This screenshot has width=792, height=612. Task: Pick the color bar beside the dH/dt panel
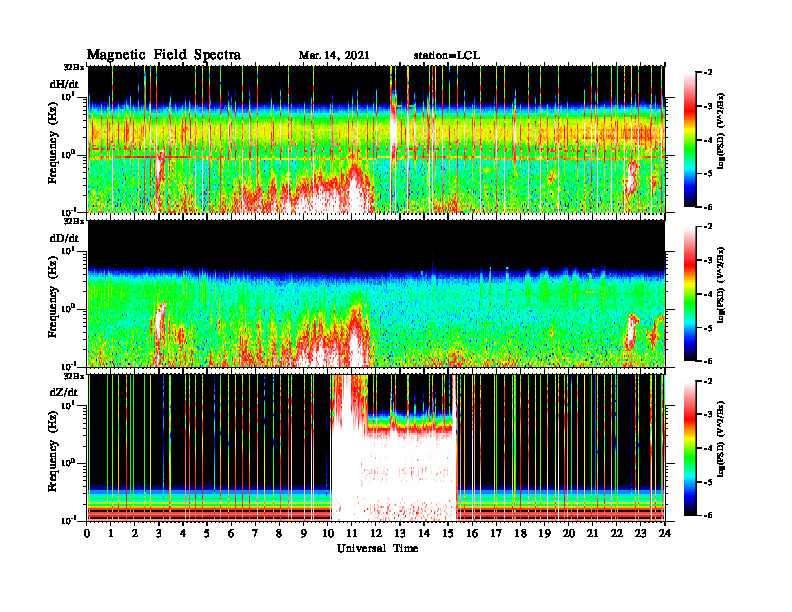coord(689,140)
